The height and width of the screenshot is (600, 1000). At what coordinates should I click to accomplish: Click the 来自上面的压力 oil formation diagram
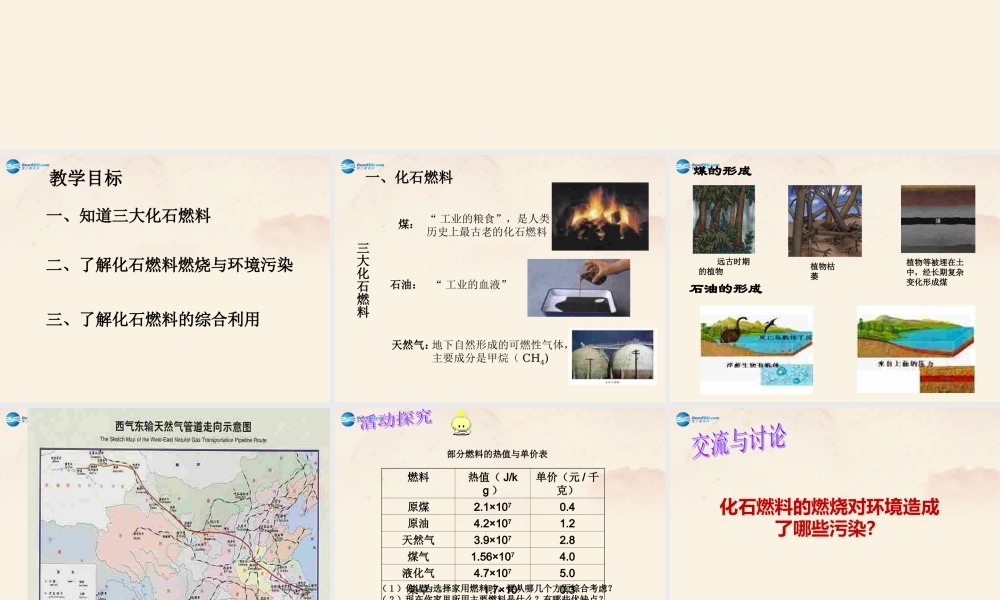click(916, 349)
